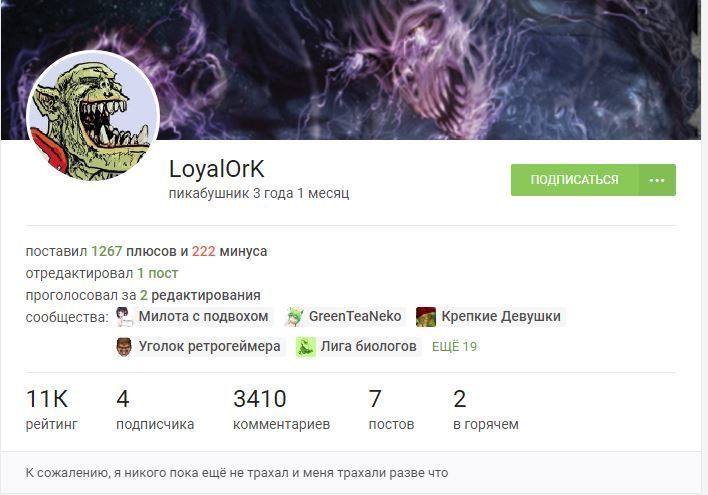Open the GreenTeaNeko community icon
The height and width of the screenshot is (495, 708).
pos(294,317)
